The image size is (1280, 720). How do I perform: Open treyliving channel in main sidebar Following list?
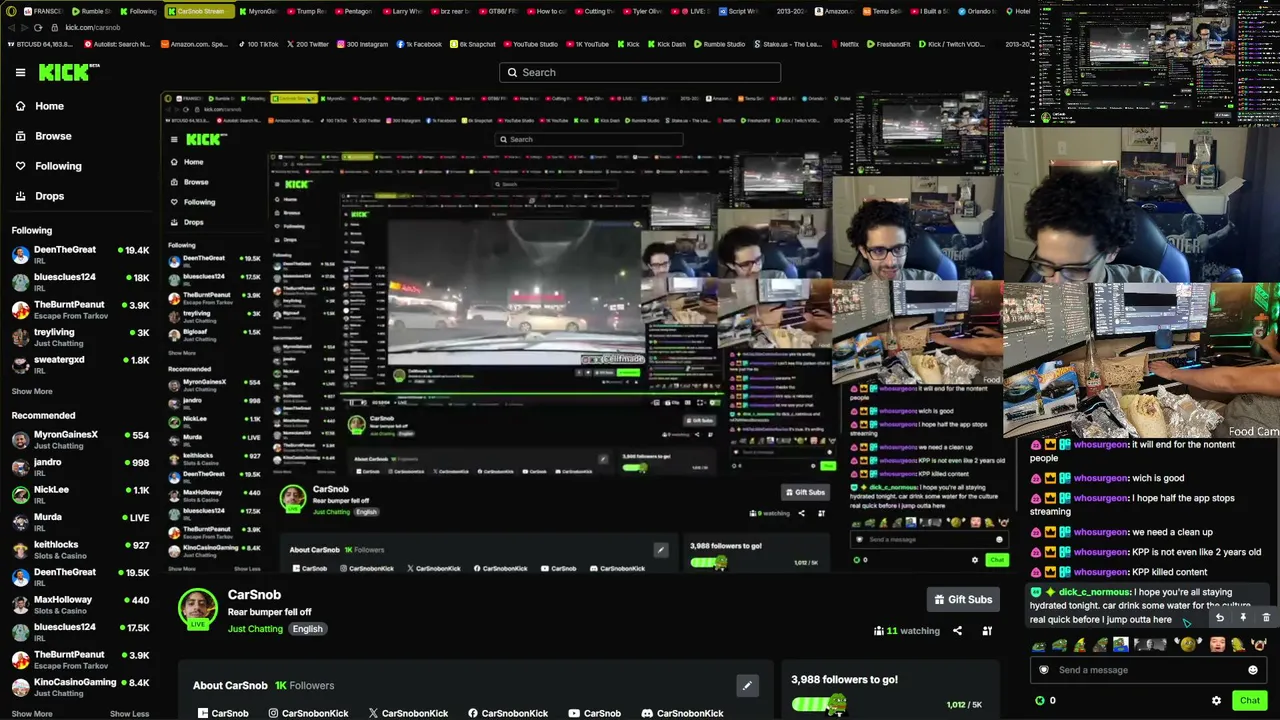point(80,338)
